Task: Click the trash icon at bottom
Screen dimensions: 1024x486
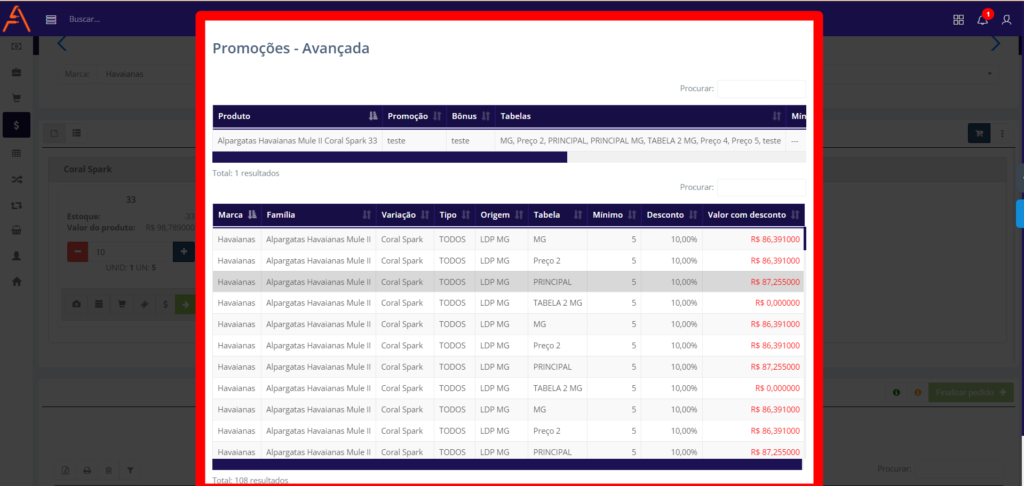Action: click(108, 470)
